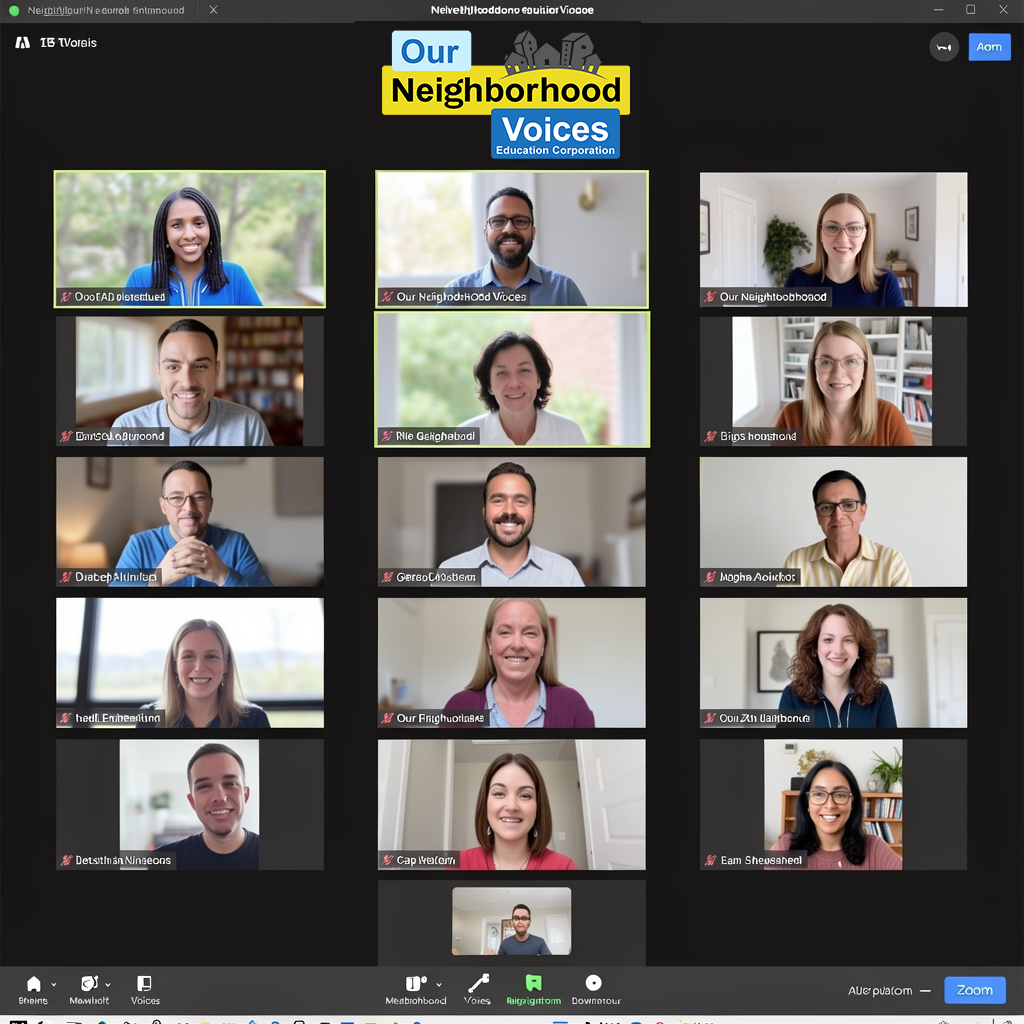Select the Cap Waterm video tile

pos(512,804)
